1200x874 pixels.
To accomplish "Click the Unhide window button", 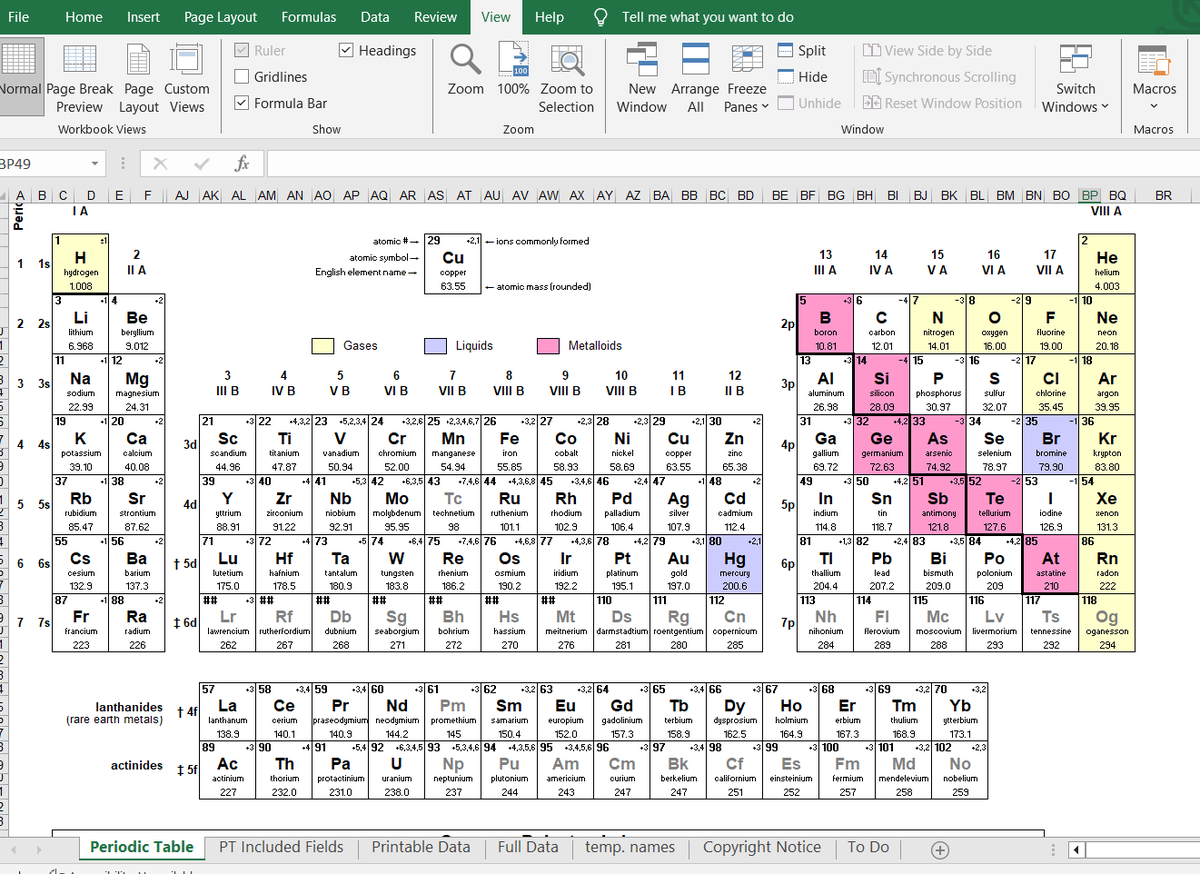I will [809, 103].
